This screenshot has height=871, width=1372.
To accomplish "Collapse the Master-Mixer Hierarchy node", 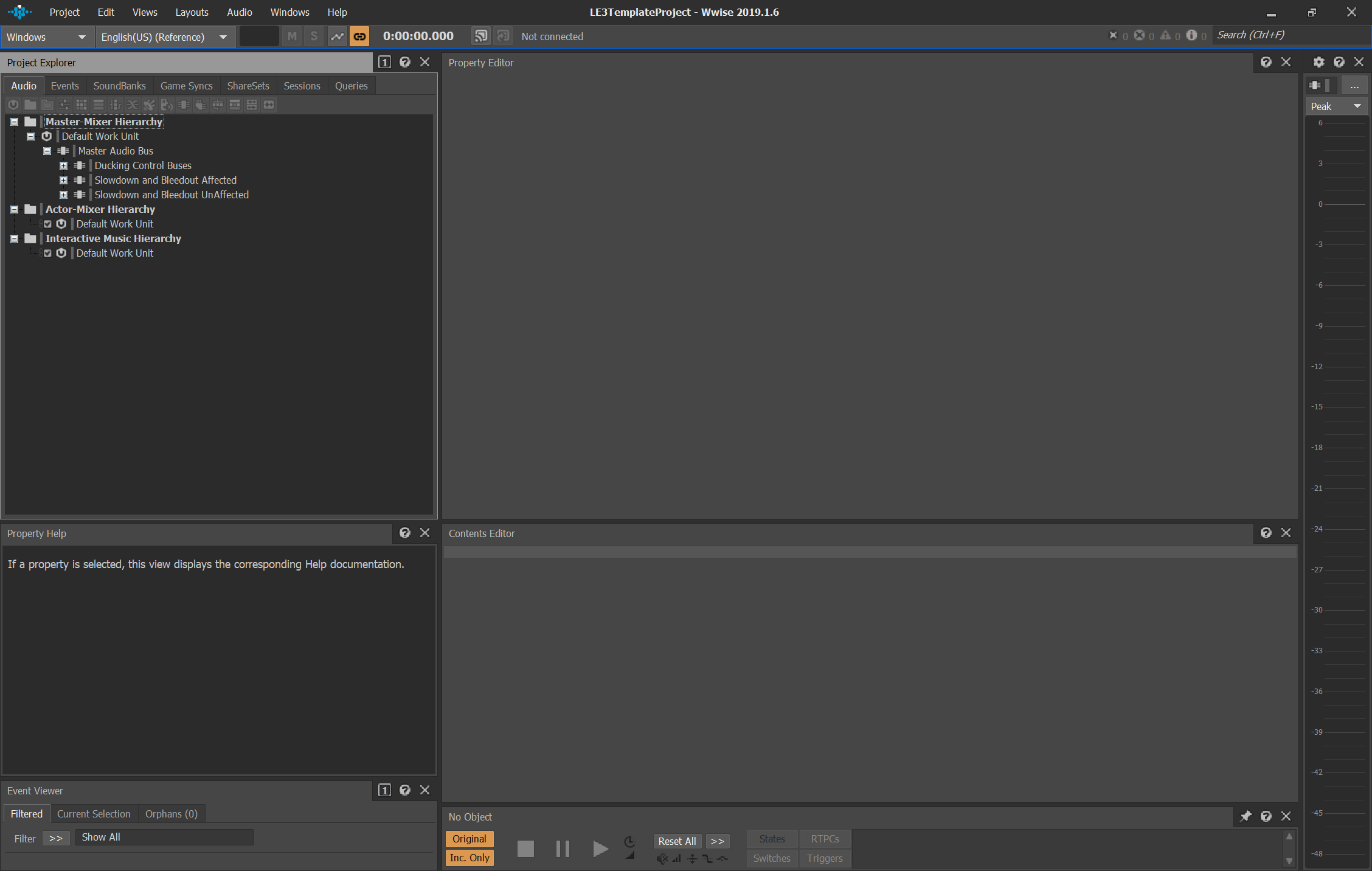I will 14,122.
